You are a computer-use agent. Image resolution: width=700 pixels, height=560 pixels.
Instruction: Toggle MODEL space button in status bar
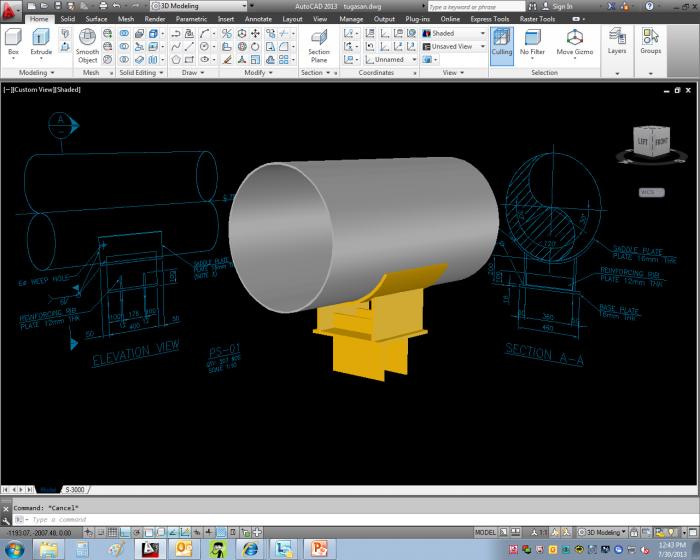click(x=485, y=532)
